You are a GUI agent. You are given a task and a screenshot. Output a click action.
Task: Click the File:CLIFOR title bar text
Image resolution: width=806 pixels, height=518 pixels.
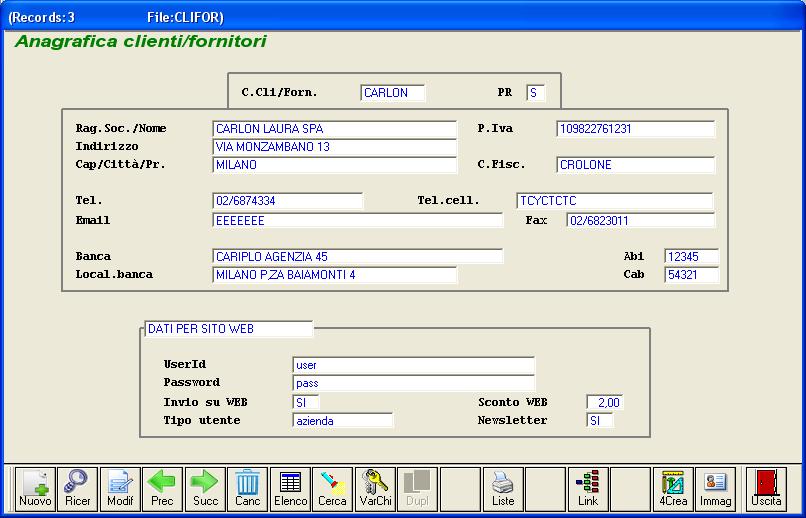point(186,17)
